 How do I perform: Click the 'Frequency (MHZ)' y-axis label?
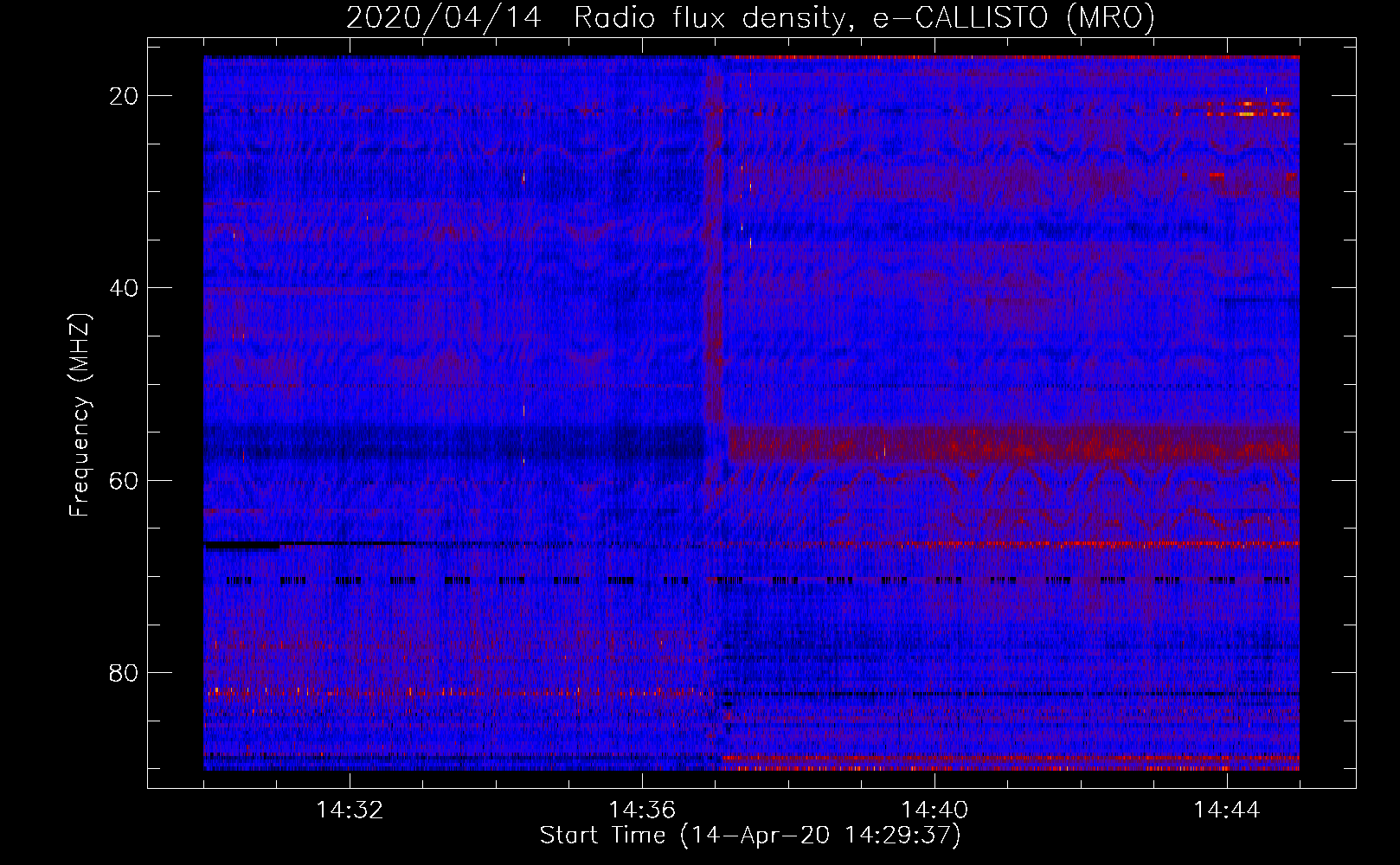coord(80,415)
